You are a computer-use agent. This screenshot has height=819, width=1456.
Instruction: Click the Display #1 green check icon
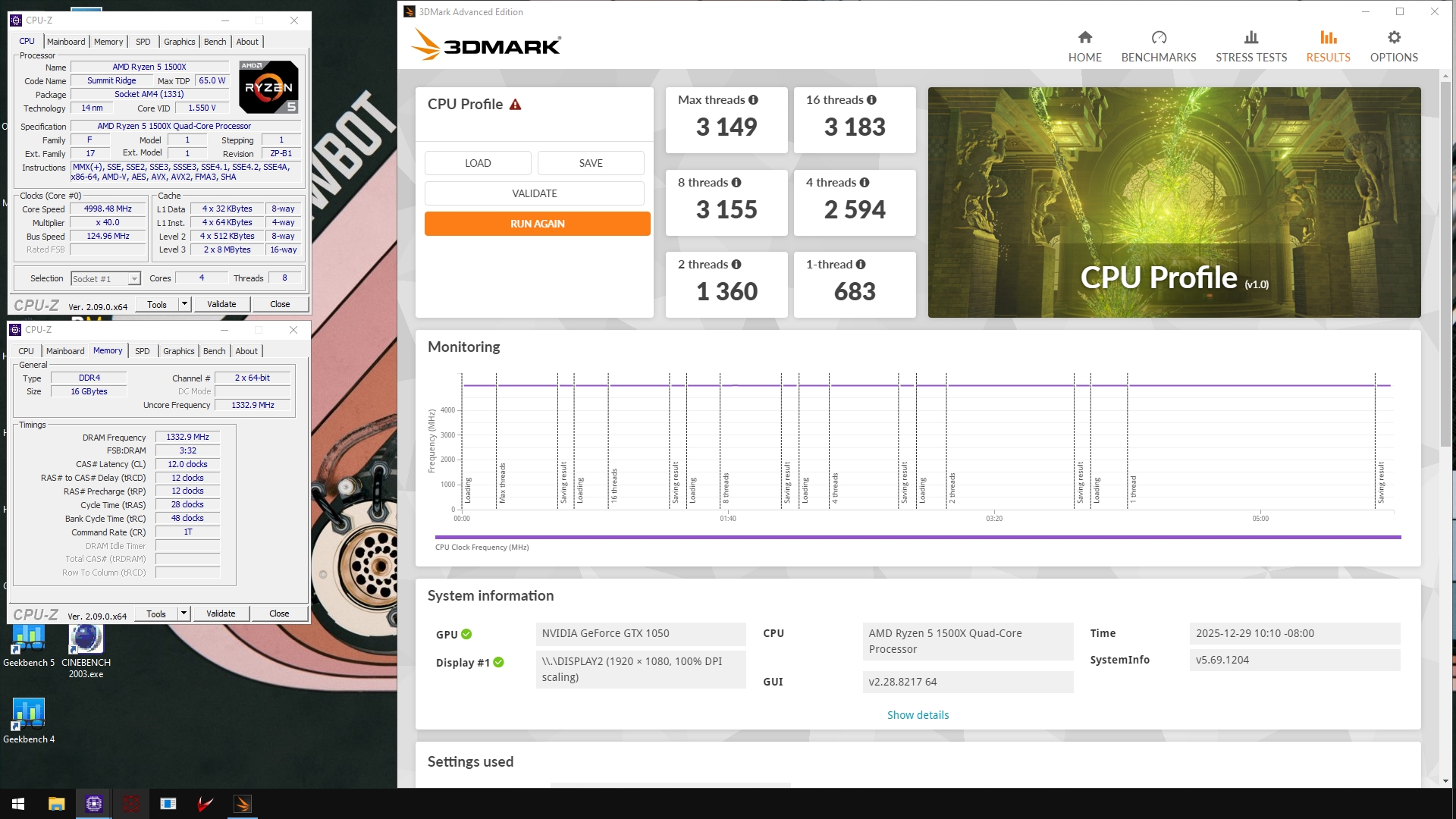pyautogui.click(x=498, y=662)
